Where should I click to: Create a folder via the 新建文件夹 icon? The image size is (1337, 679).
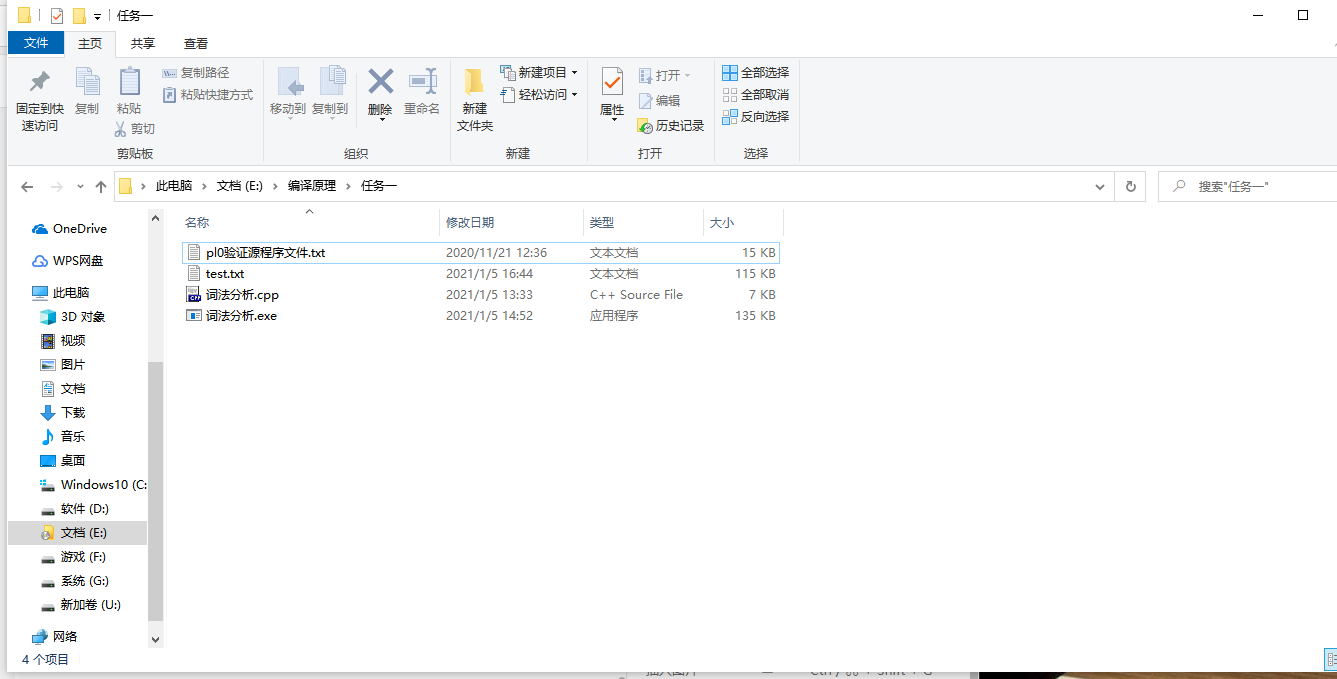[x=473, y=95]
